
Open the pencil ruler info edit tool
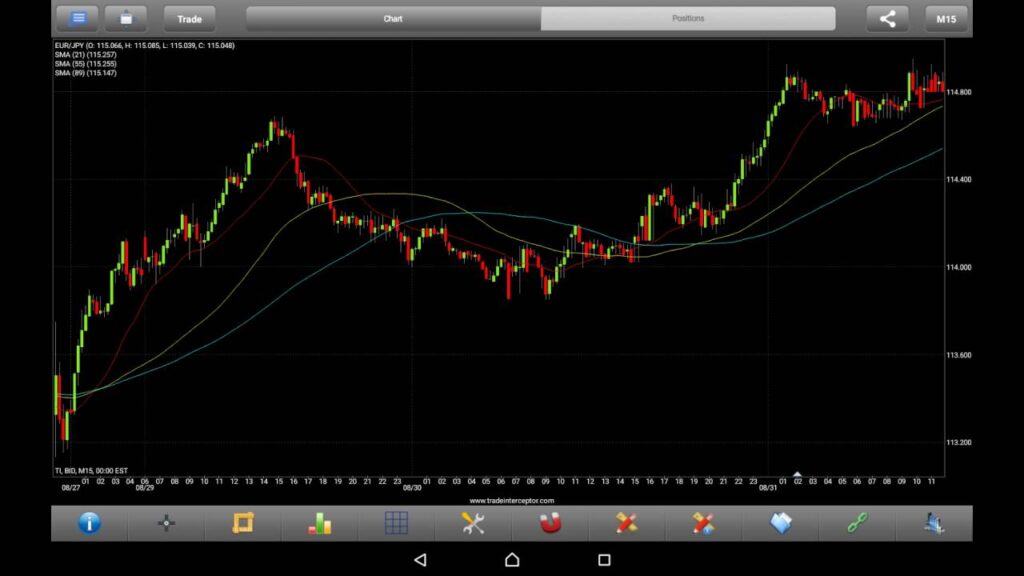point(703,523)
